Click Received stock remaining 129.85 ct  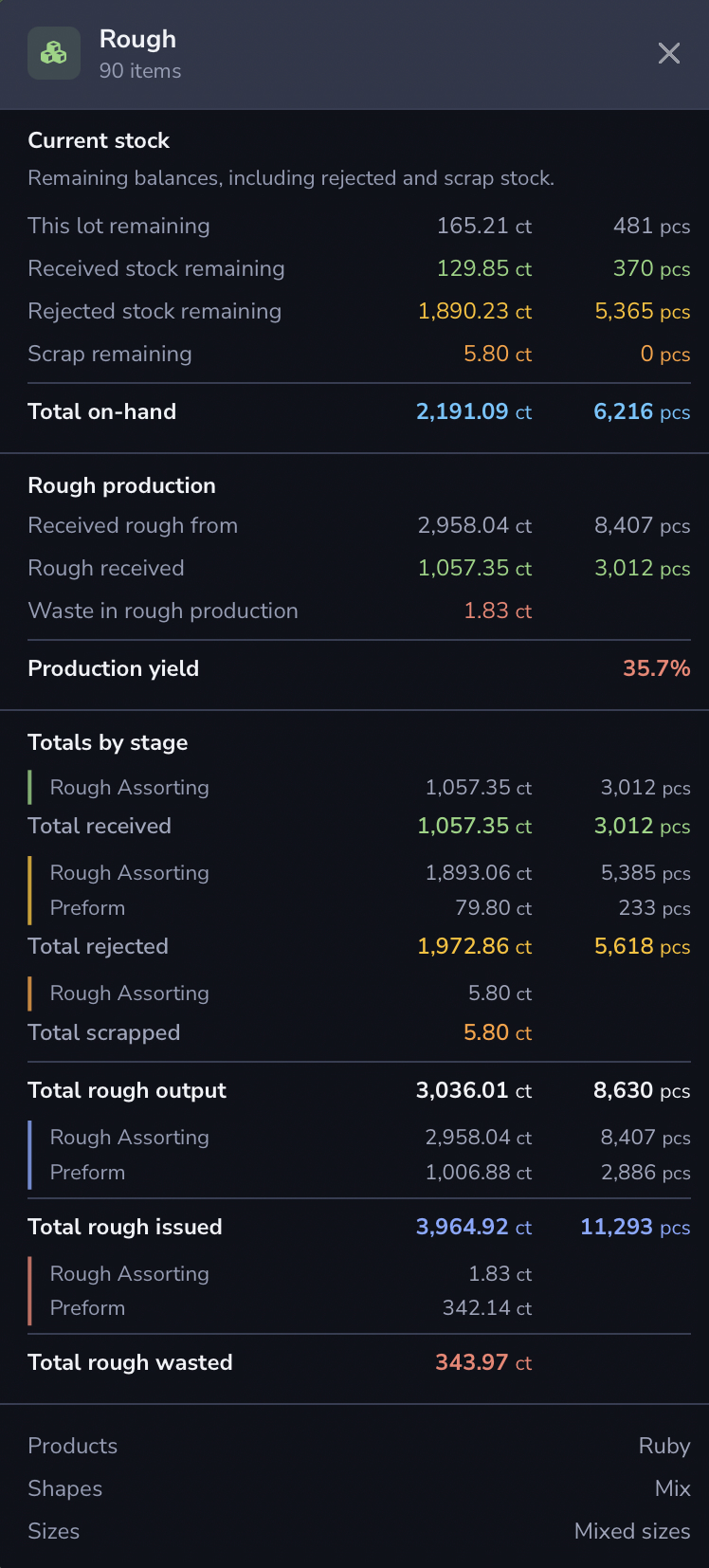(484, 268)
